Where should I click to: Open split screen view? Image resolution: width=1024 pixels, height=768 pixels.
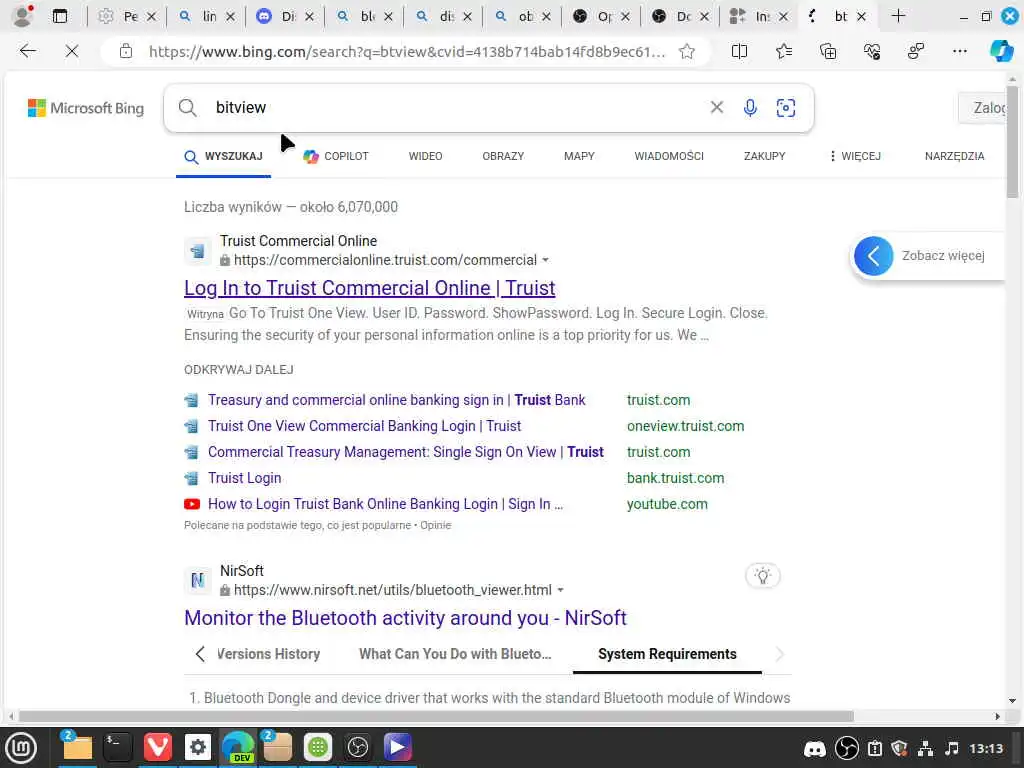(x=739, y=51)
